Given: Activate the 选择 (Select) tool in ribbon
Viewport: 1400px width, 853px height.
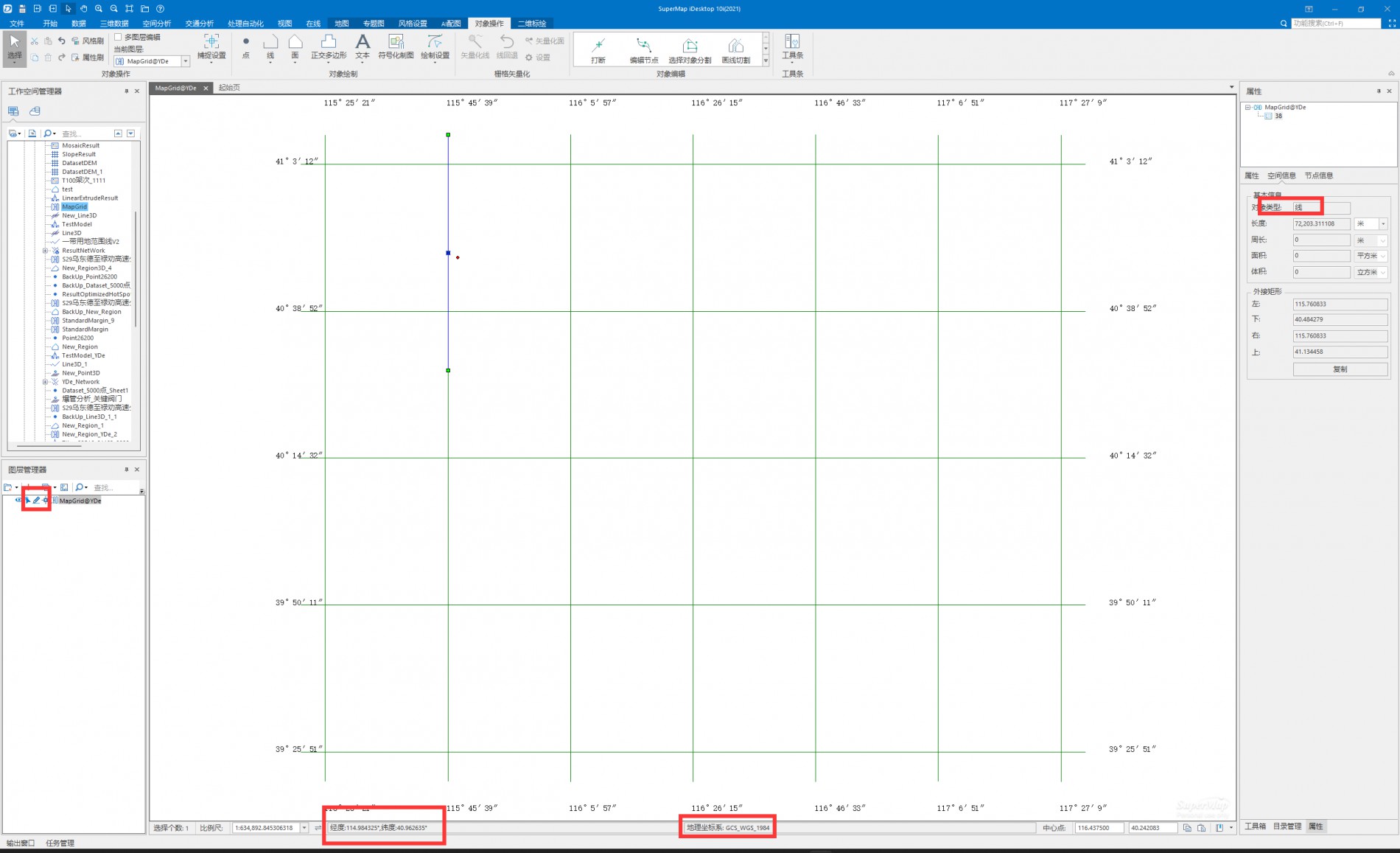Looking at the screenshot, I should point(15,48).
